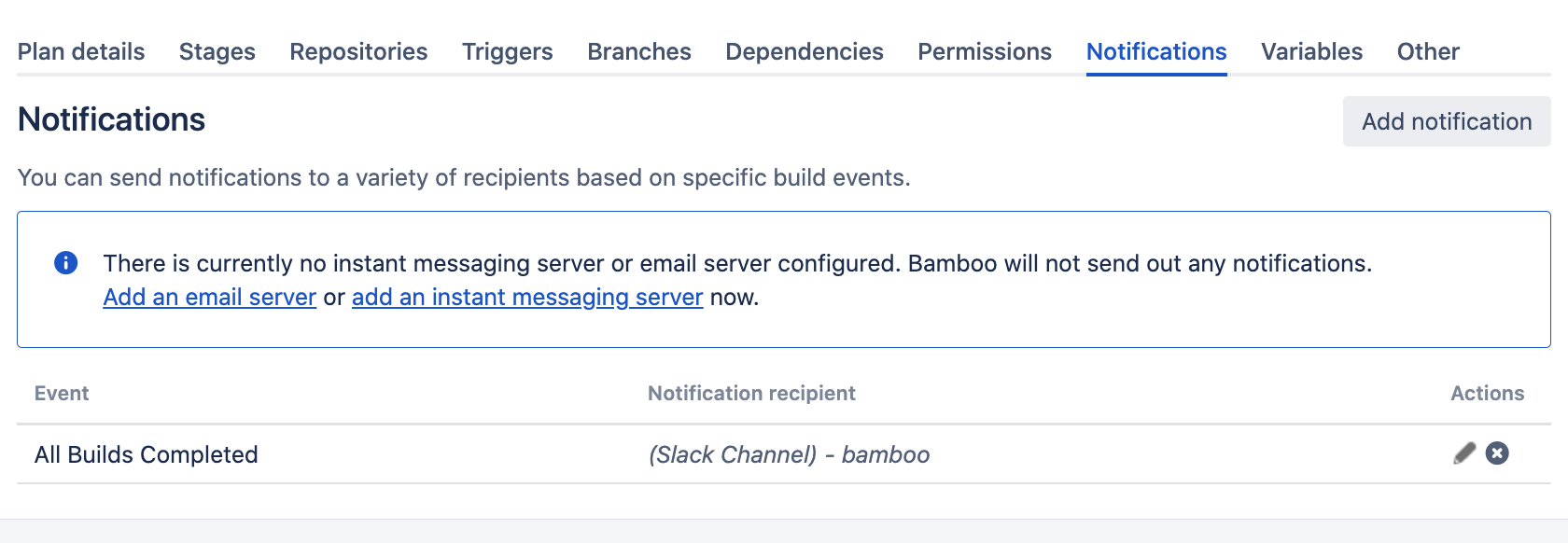
Task: Click the Slack Channel bamboo recipient text
Action: tap(790, 455)
